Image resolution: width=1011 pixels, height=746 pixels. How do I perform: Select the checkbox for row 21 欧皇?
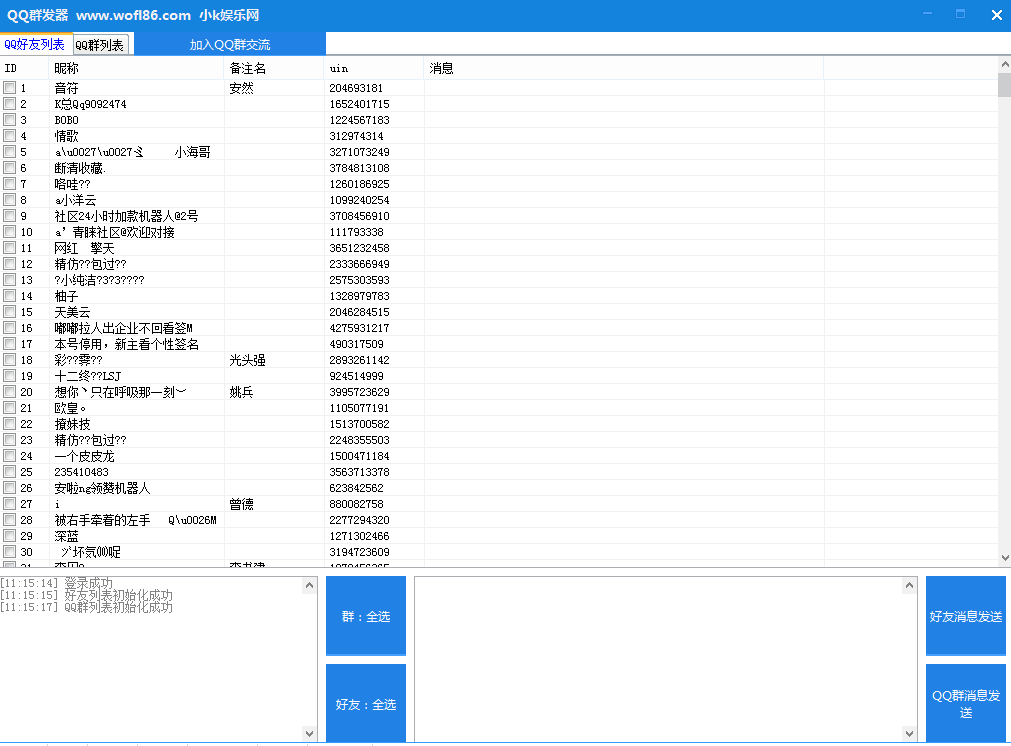[x=10, y=407]
